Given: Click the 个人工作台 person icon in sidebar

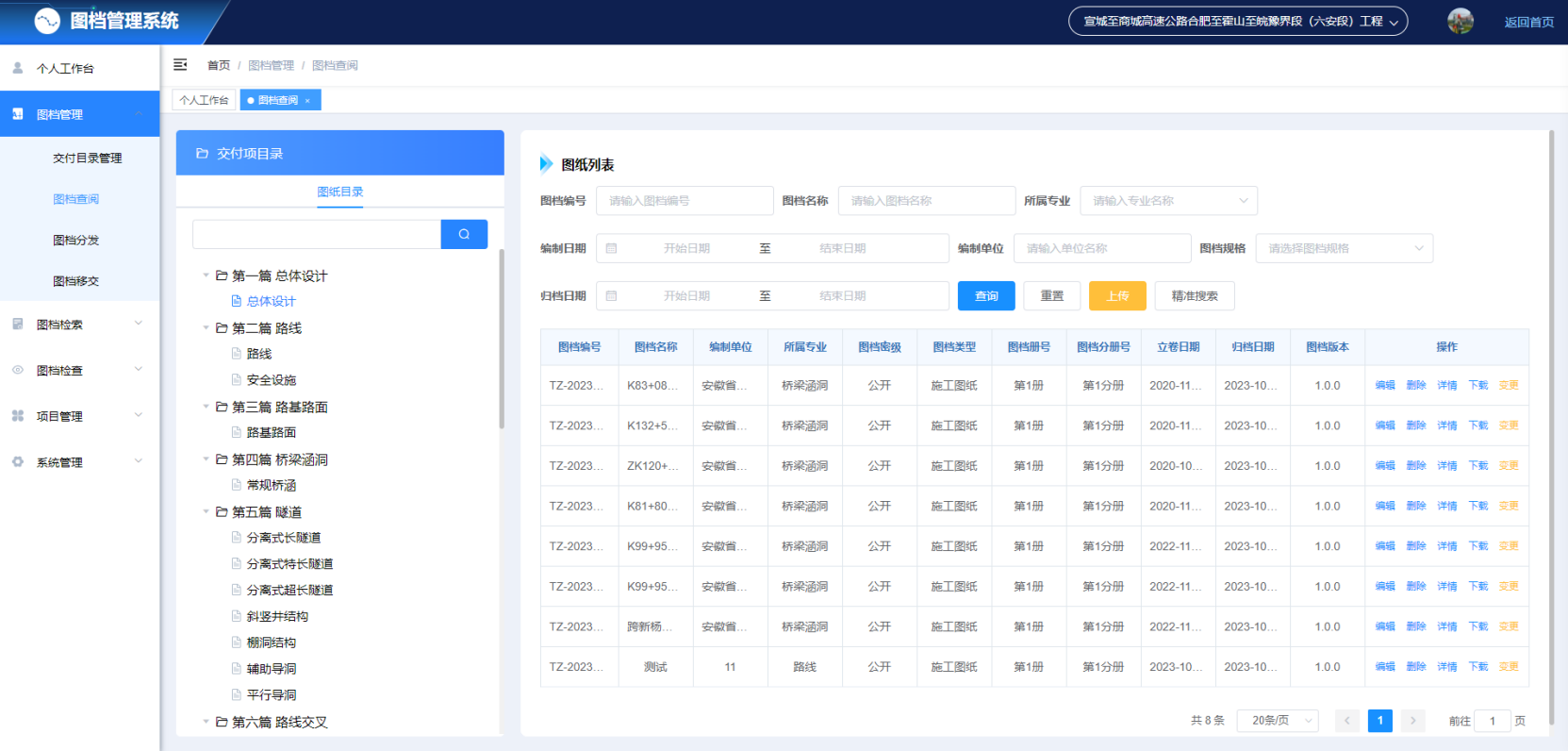Looking at the screenshot, I should (18, 68).
